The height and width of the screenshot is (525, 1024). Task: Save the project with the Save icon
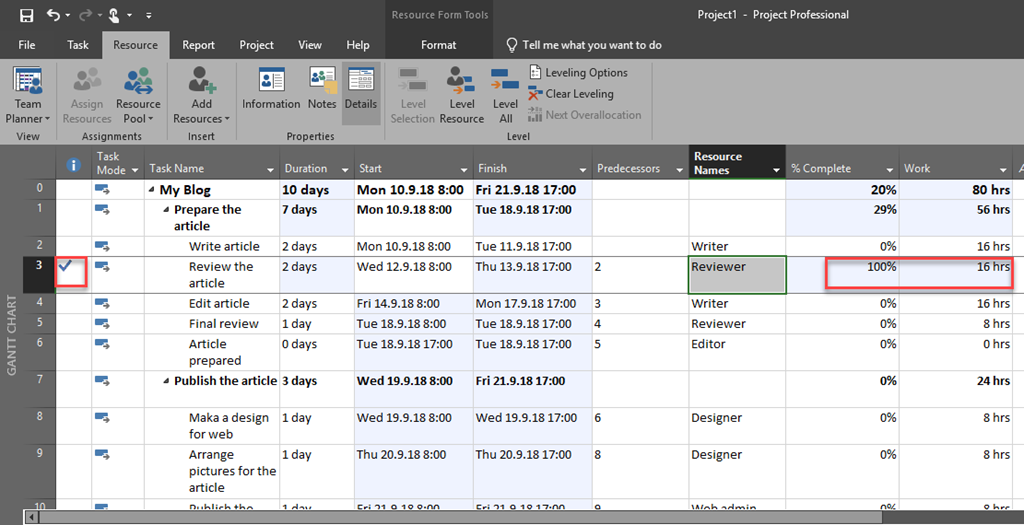26,15
